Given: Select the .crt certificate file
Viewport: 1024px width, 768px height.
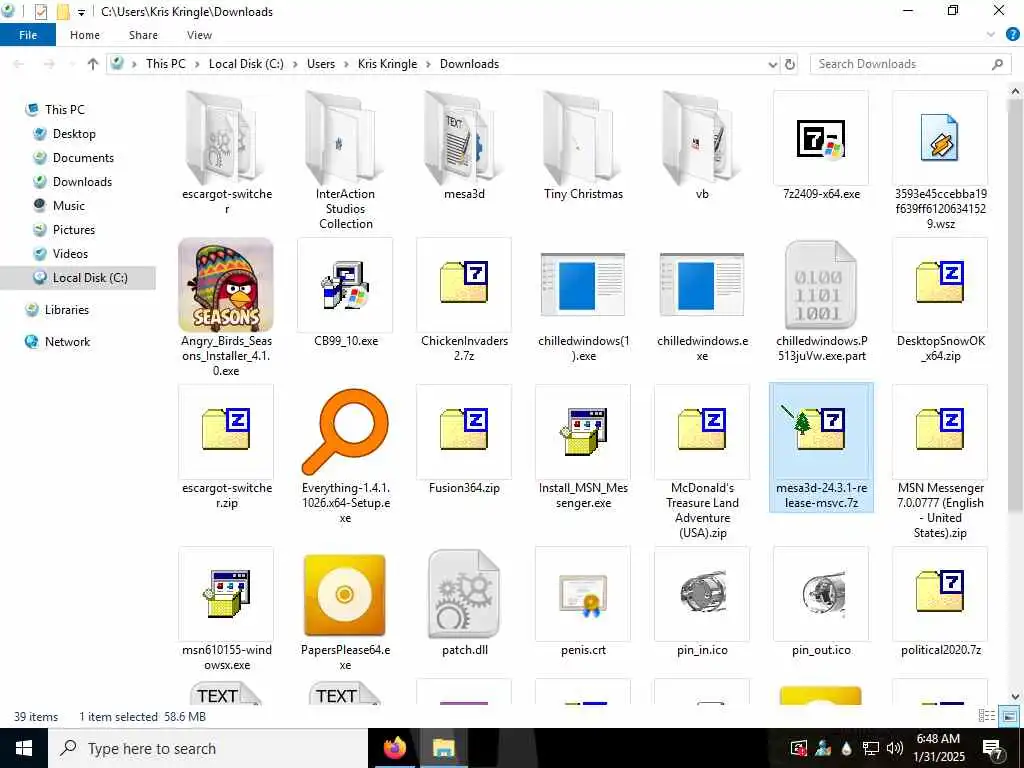Looking at the screenshot, I should pyautogui.click(x=583, y=602).
